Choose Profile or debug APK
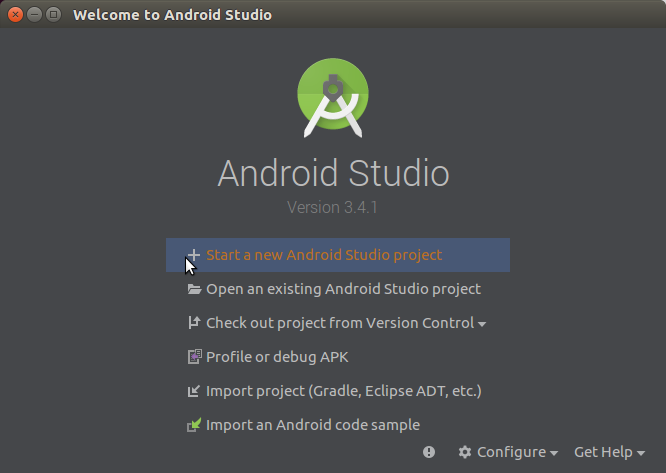Viewport: 666px width, 473px height. pyautogui.click(x=277, y=357)
